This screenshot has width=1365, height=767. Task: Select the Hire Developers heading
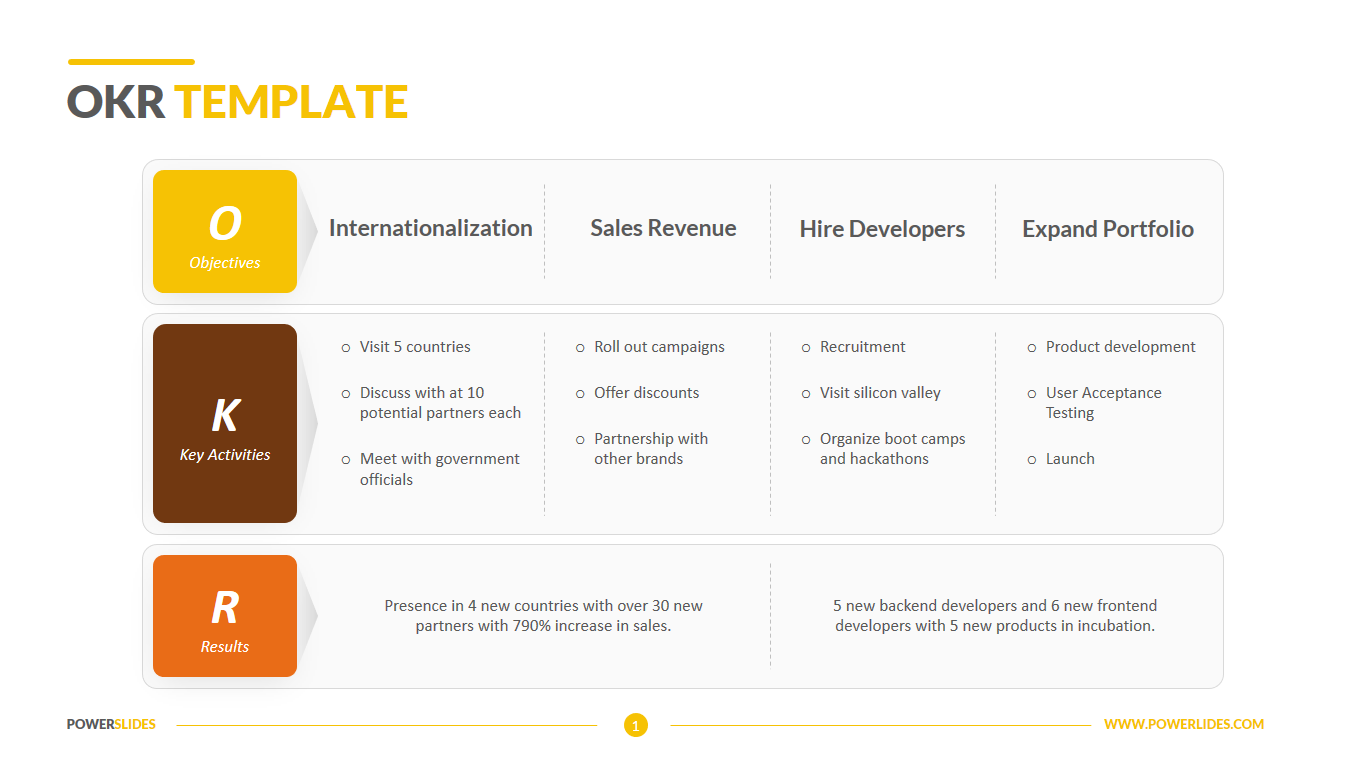[882, 229]
